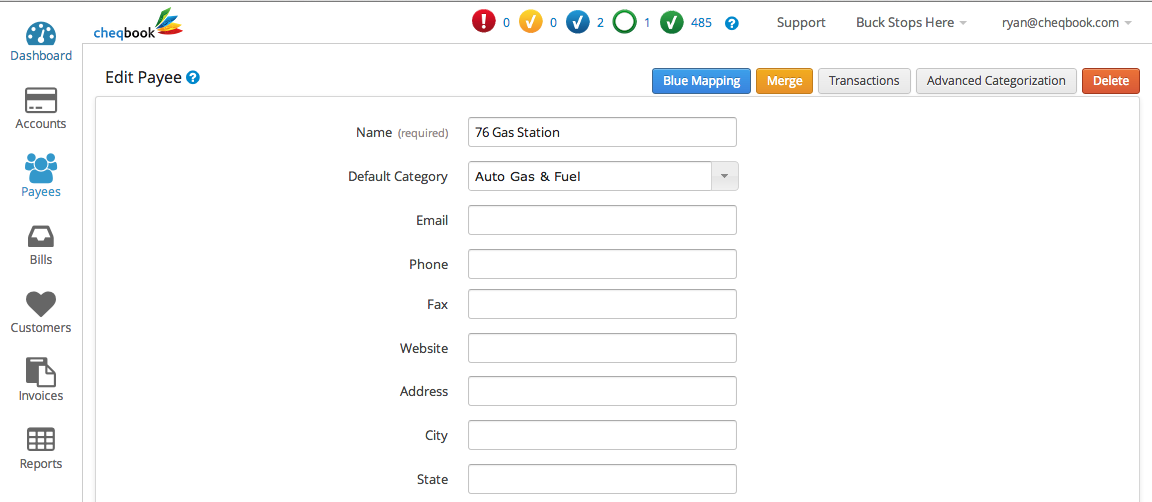The width and height of the screenshot is (1152, 502).
Task: Open the Dashboard gauge icon
Action: click(x=41, y=34)
